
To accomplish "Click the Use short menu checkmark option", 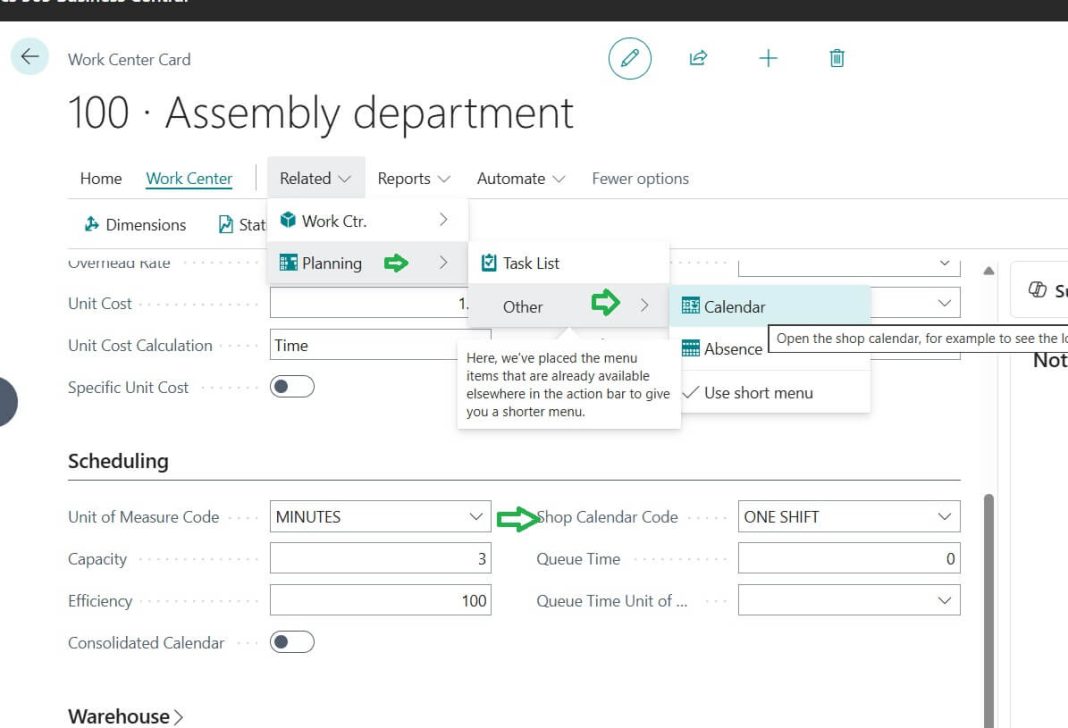I will [761, 393].
